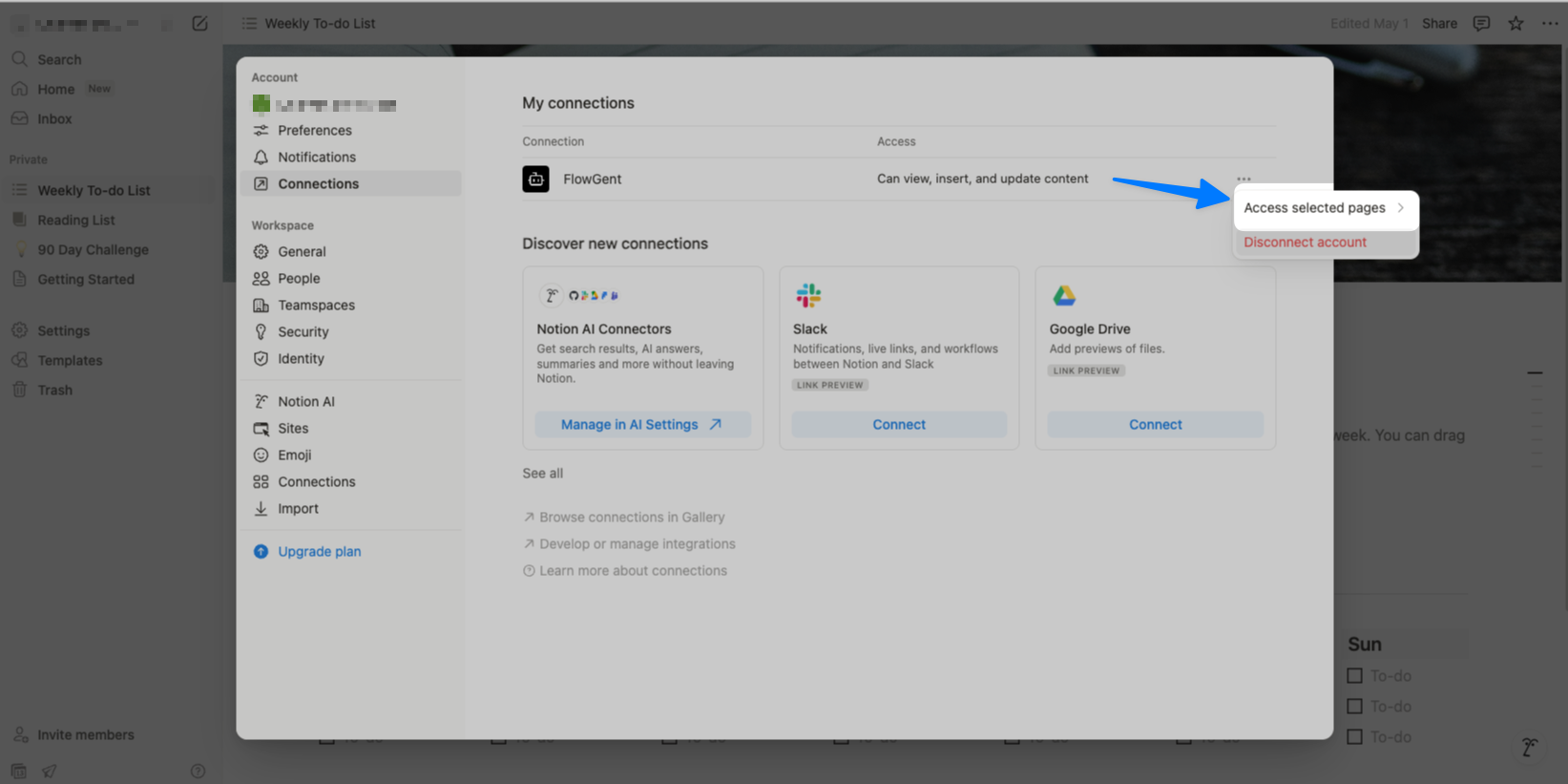Click Upgrade plan
The height and width of the screenshot is (784, 1568).
[319, 551]
